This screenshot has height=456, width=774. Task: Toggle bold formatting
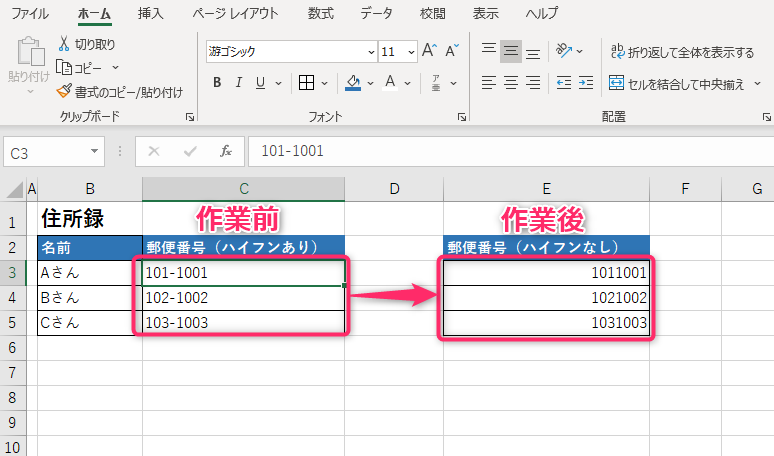216,83
